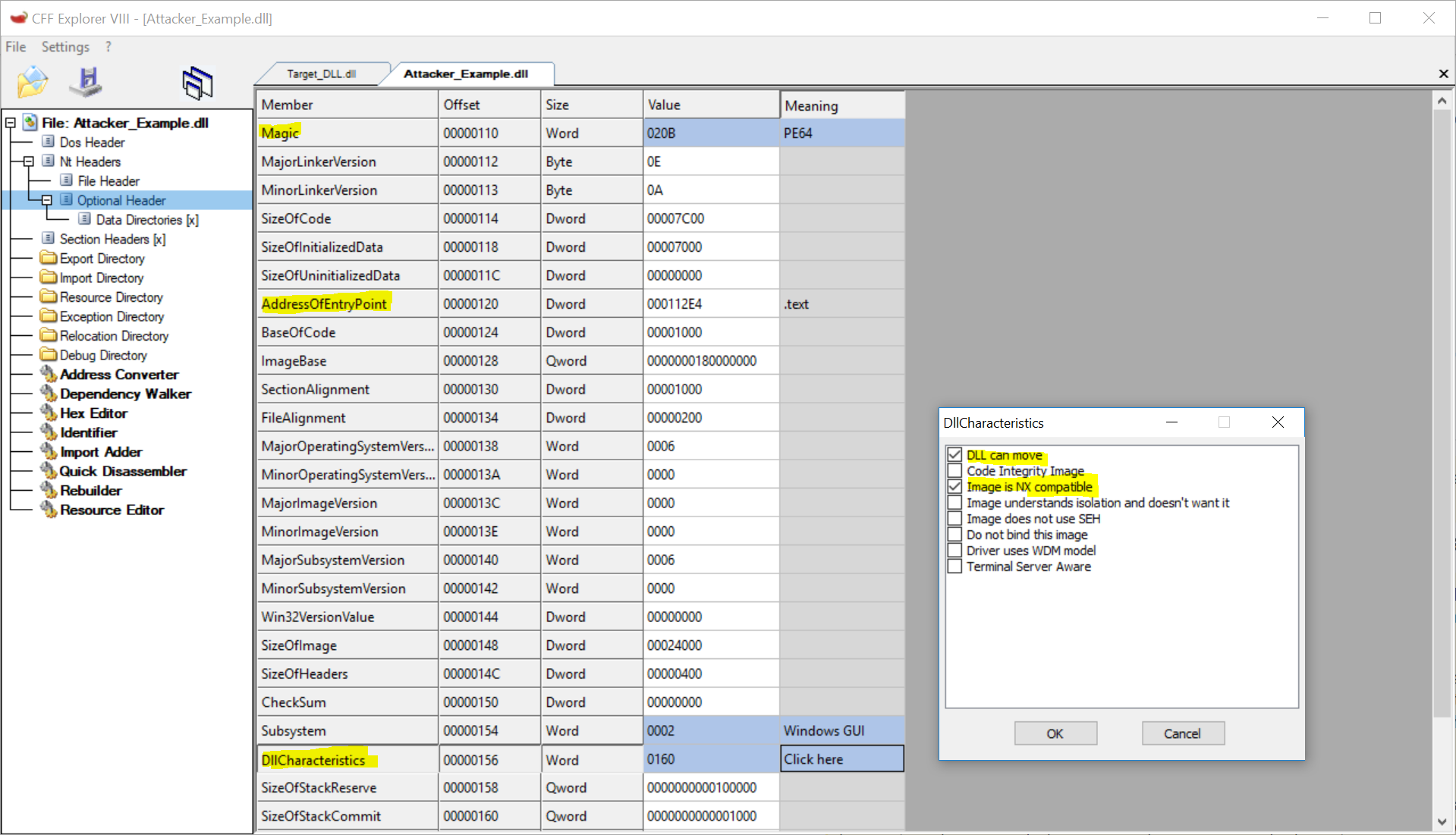Viewport: 1456px width, 835px height.
Task: Click the ImageBase value 0000000180000000
Action: pyautogui.click(x=711, y=361)
